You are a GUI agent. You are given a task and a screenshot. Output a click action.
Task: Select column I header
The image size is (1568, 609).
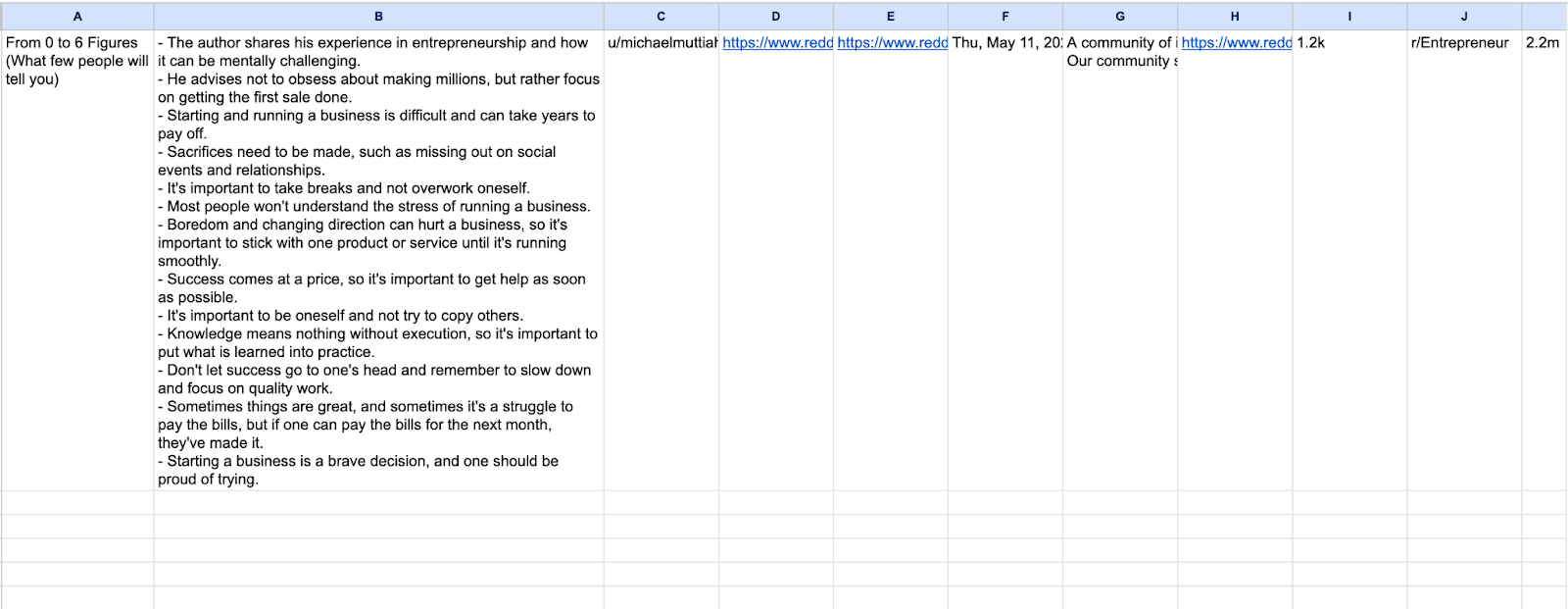tap(1349, 16)
